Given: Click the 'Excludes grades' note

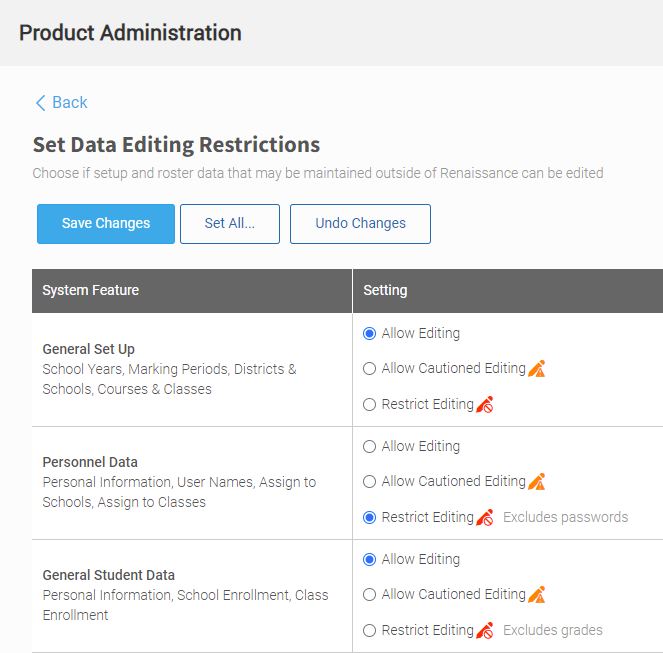Looking at the screenshot, I should pos(553,630).
